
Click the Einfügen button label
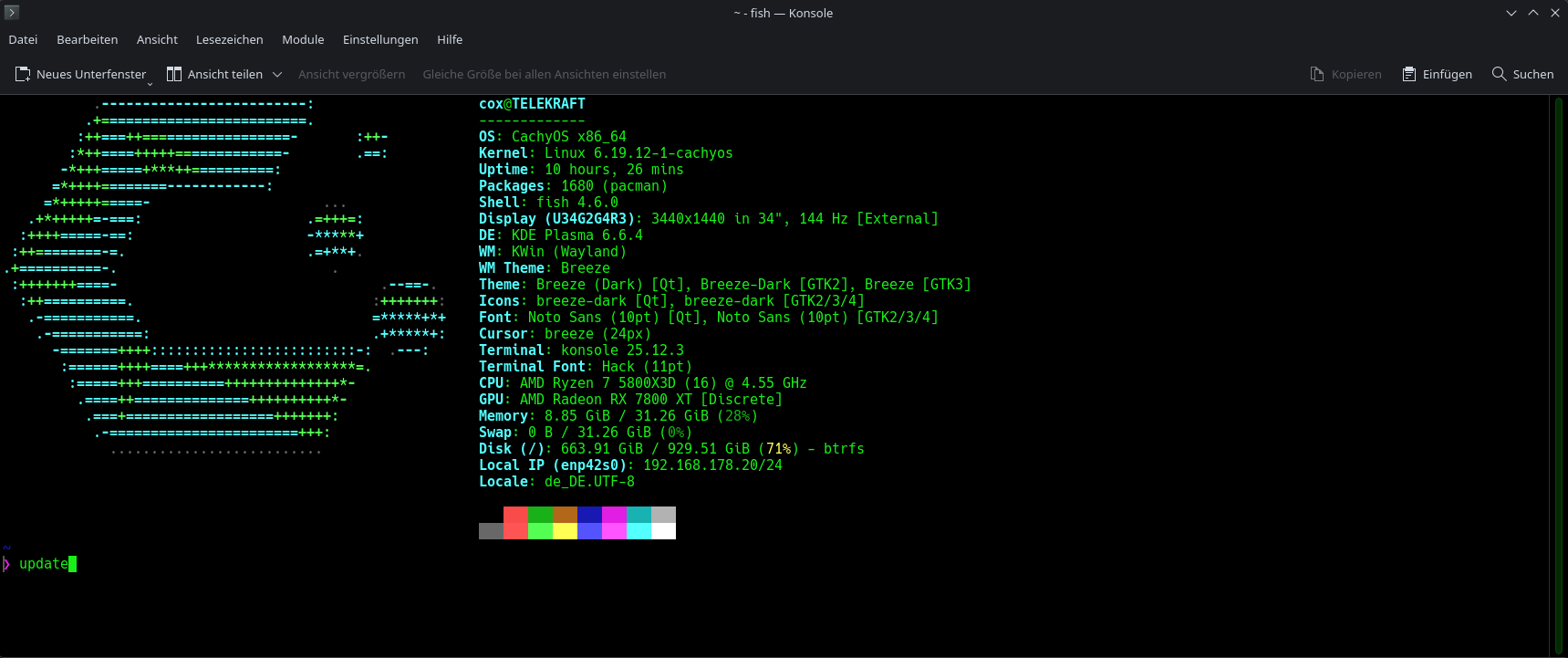click(1447, 74)
